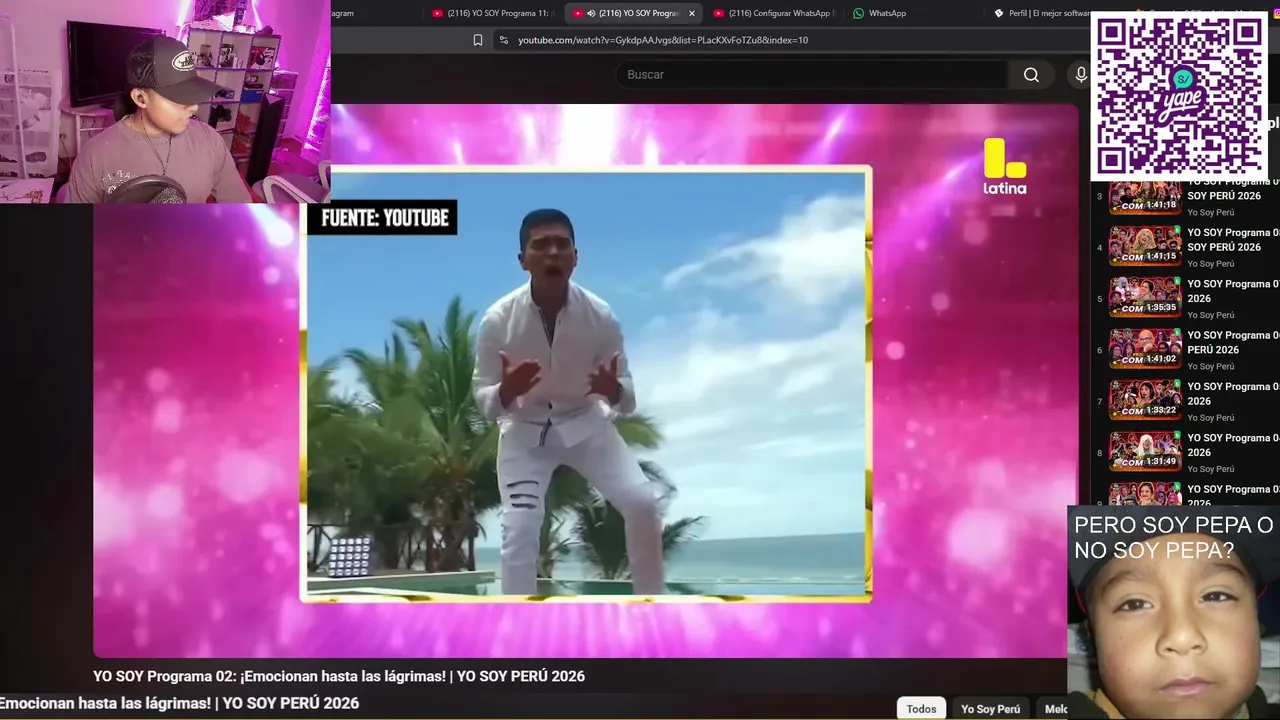Click the Yape QR code overlay
Image resolution: width=1280 pixels, height=720 pixels.
click(1180, 96)
